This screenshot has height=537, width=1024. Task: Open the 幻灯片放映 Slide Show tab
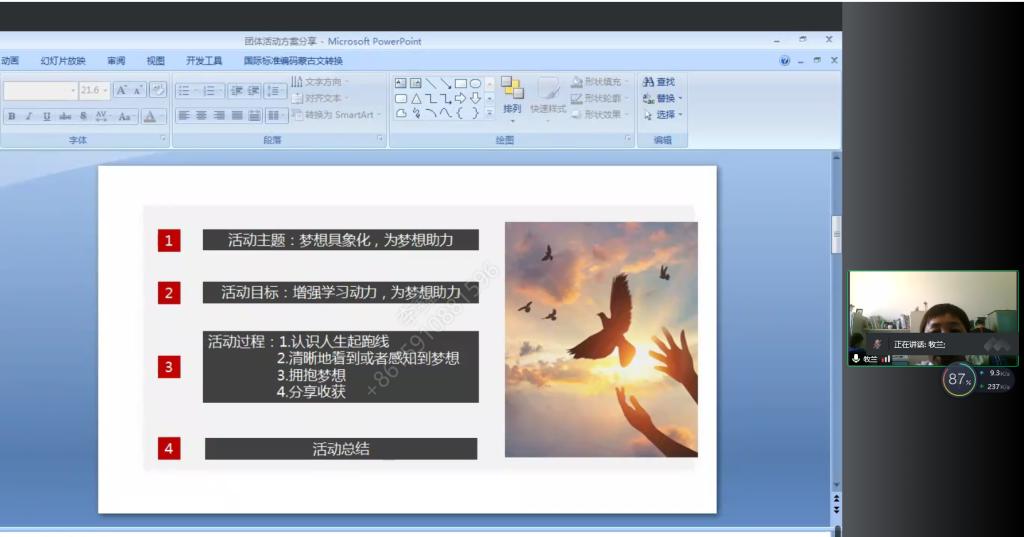pos(63,61)
